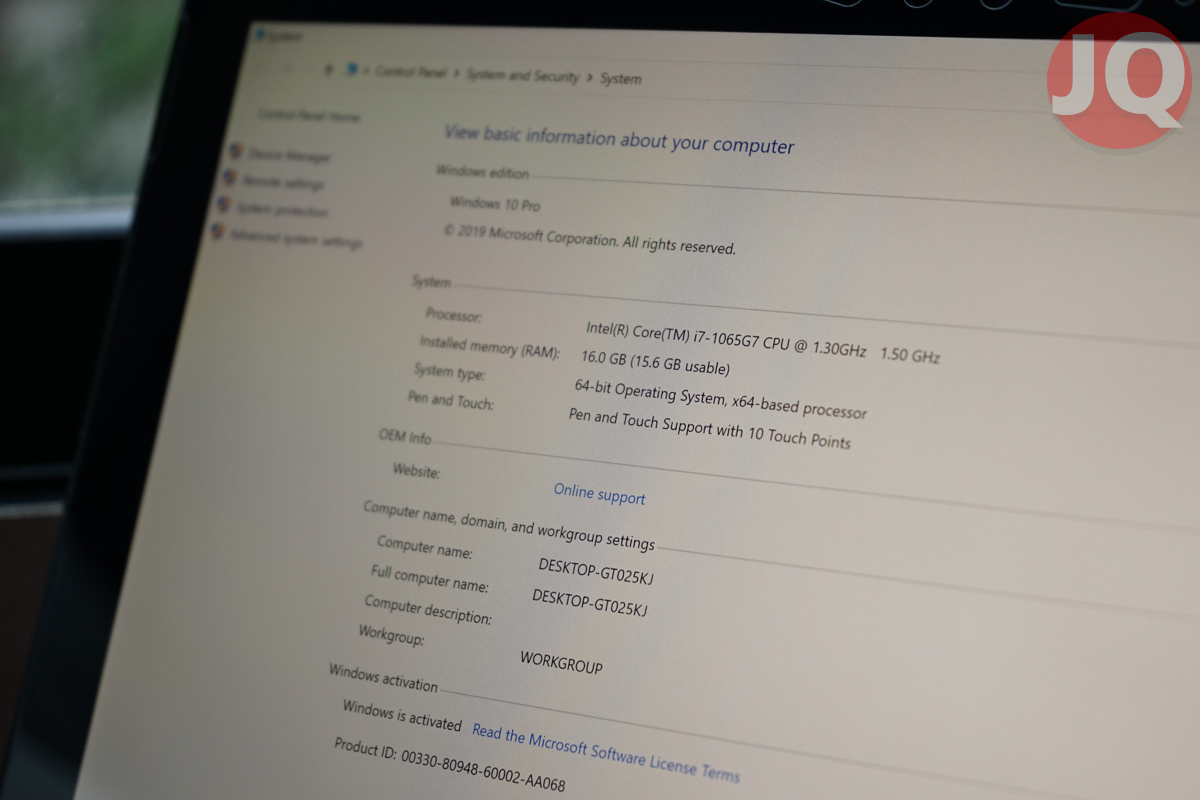Viewport: 1200px width, 800px height.
Task: Select 'Product ID: 00330-80948-60002-AA068' text
Action: 449,763
